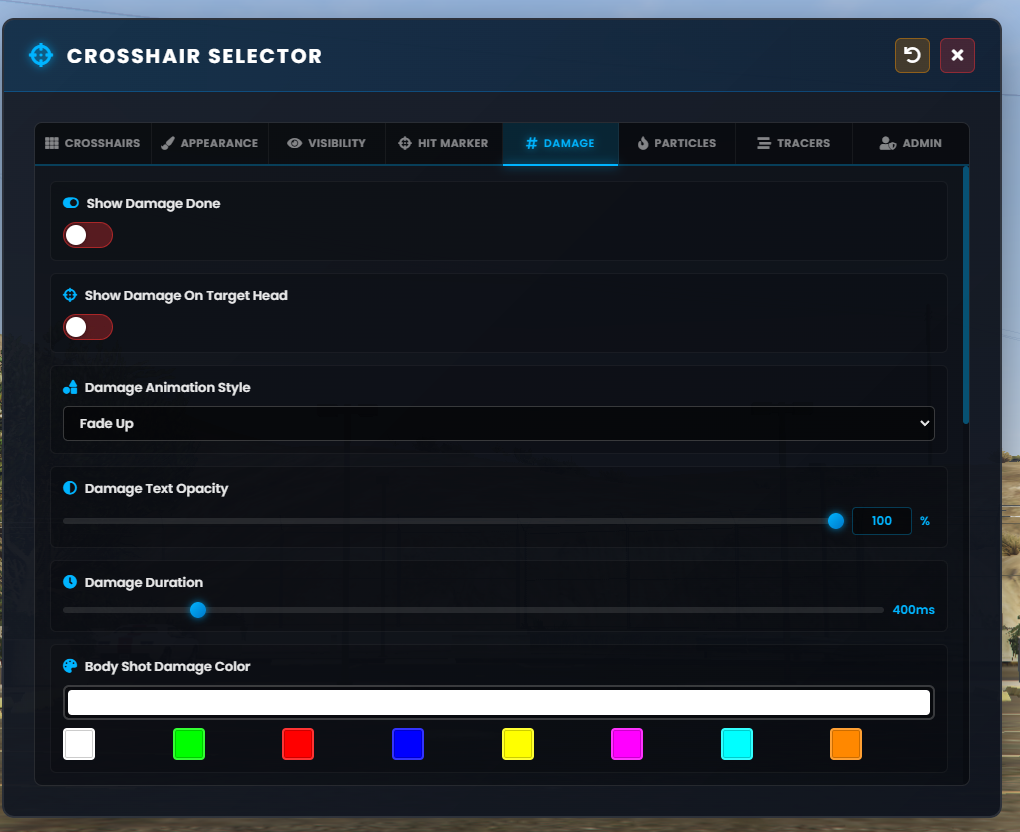Select the Damage tab
The image size is (1020, 832).
coord(560,143)
